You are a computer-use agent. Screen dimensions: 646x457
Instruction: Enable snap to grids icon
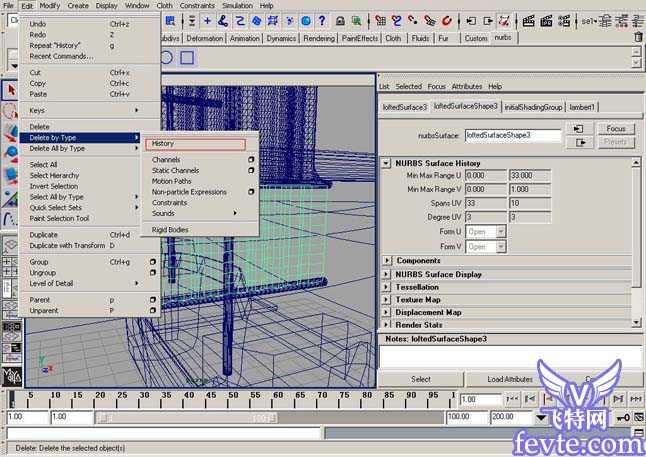(381, 21)
